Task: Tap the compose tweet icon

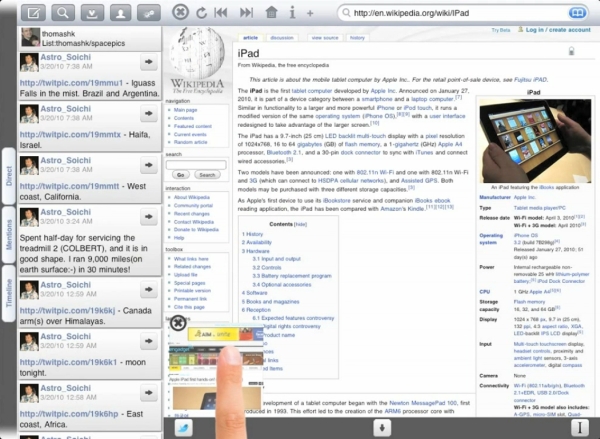Action: [x=33, y=13]
